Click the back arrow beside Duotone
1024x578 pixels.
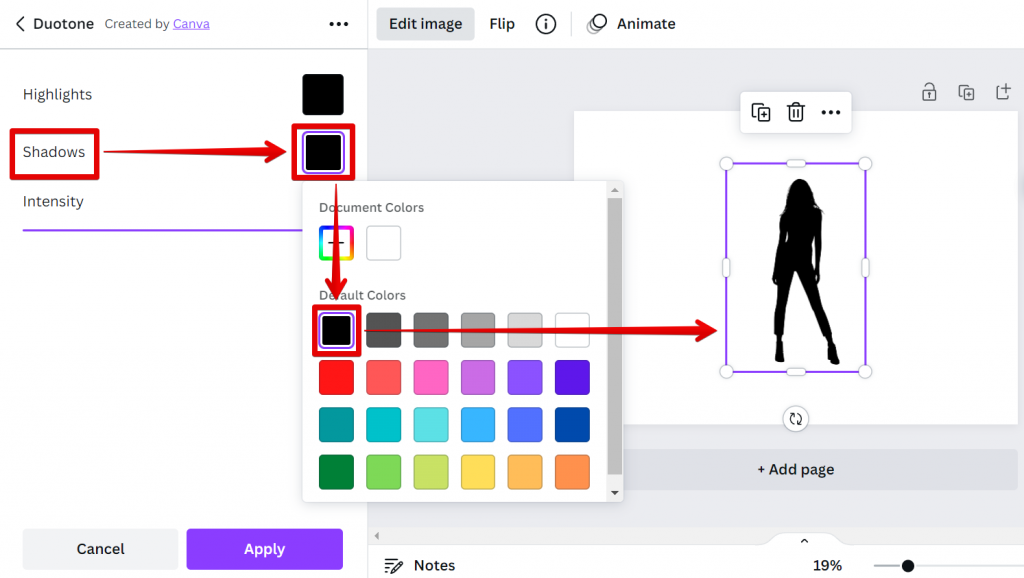tap(20, 24)
